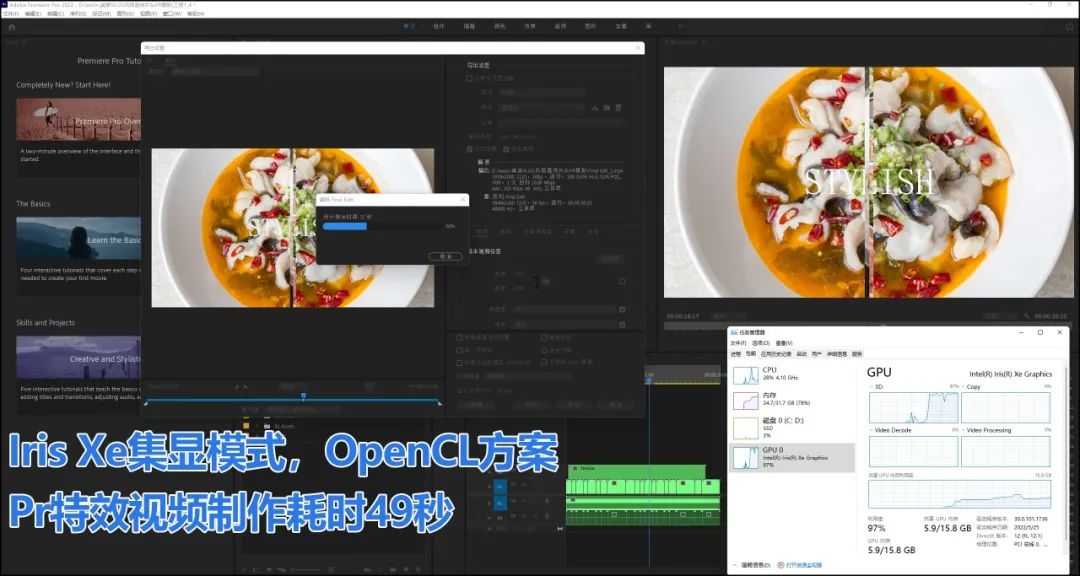Open the 序列(S) menu in Premiere Pro

tap(78, 13)
